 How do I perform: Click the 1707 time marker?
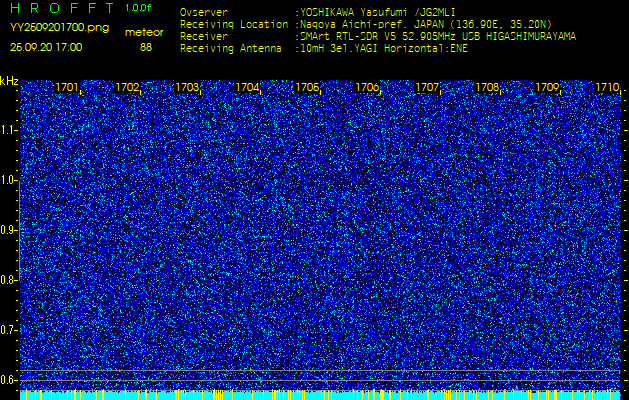coord(427,87)
